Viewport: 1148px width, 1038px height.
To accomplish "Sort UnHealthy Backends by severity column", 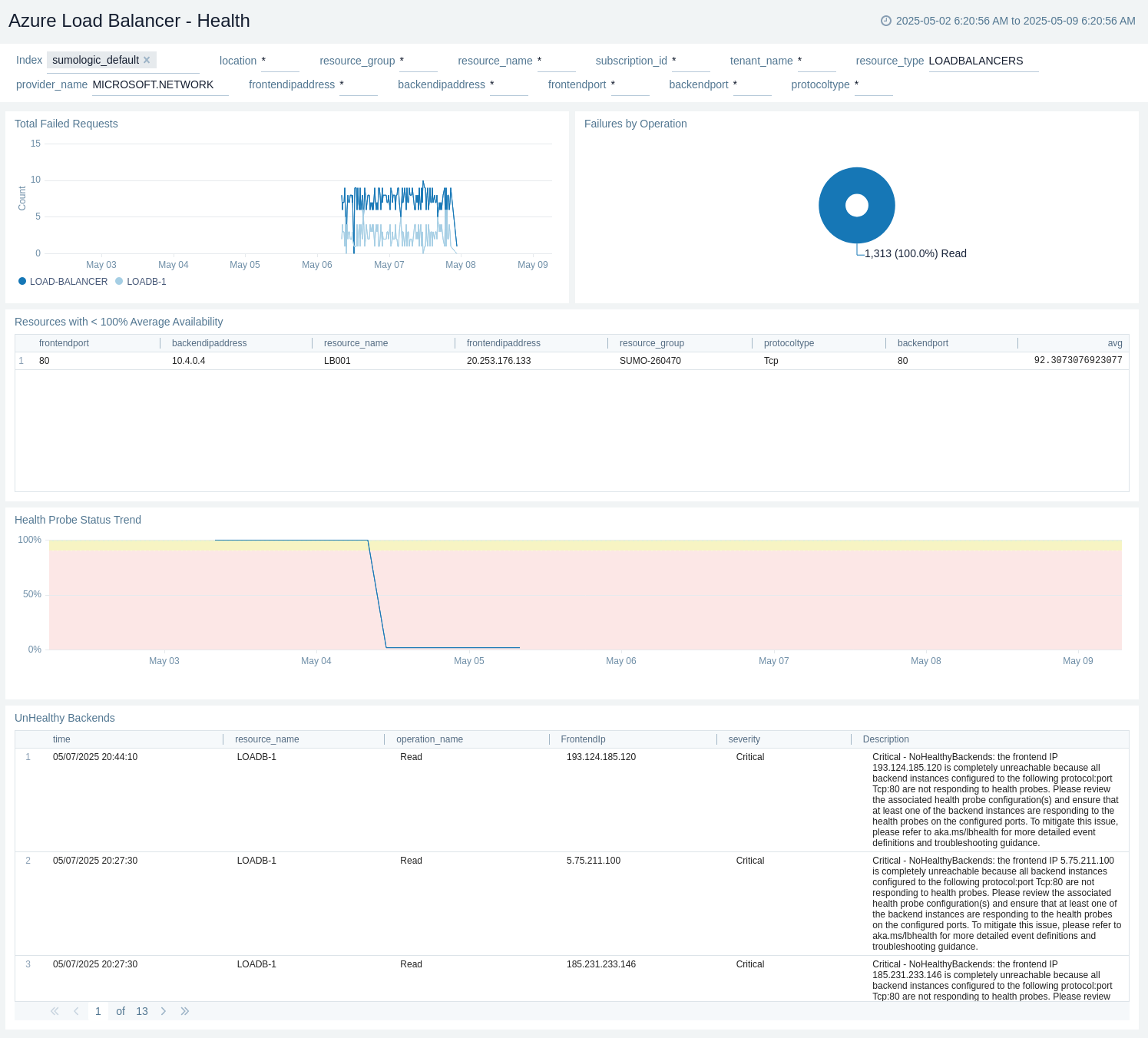I will (744, 739).
